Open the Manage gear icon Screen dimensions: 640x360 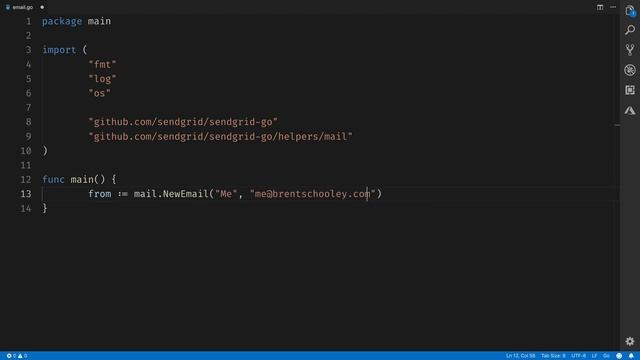point(630,341)
